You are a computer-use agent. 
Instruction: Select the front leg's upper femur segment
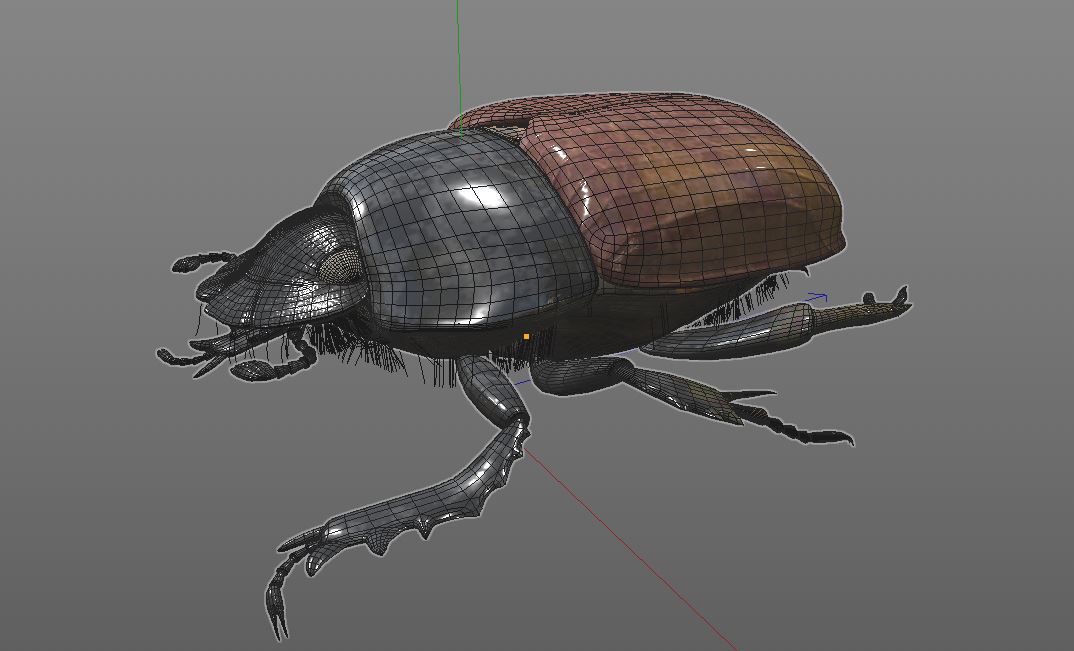492,389
